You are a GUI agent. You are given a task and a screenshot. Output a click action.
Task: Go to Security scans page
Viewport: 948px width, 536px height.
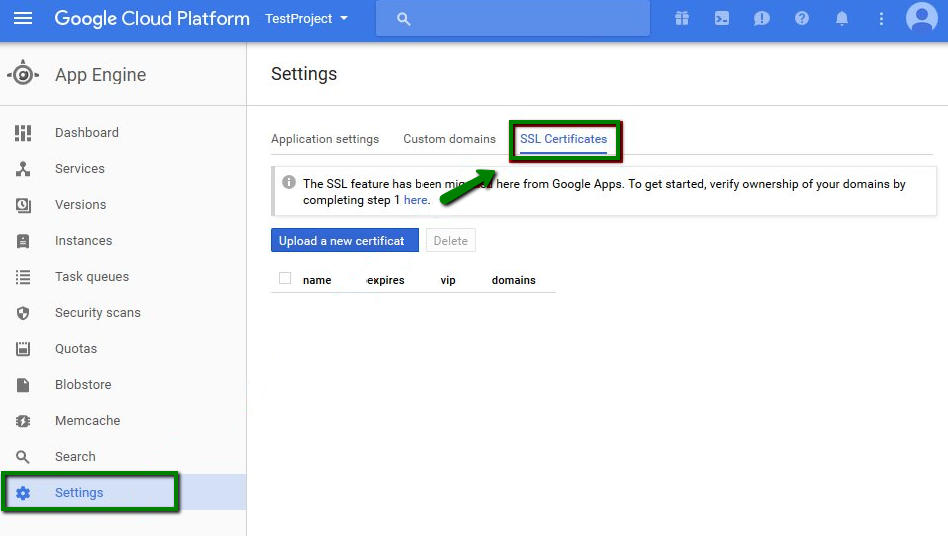point(98,312)
